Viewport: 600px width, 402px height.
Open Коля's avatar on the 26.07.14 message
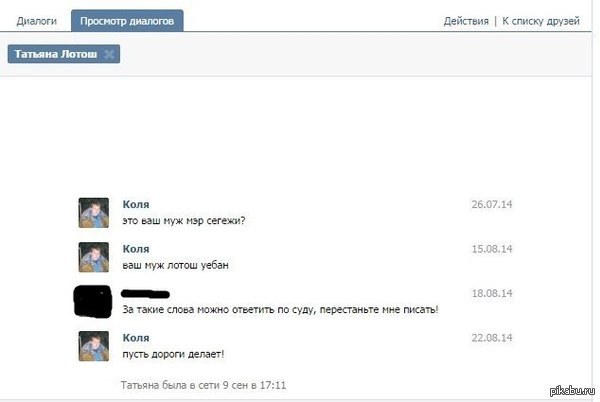[x=94, y=212]
